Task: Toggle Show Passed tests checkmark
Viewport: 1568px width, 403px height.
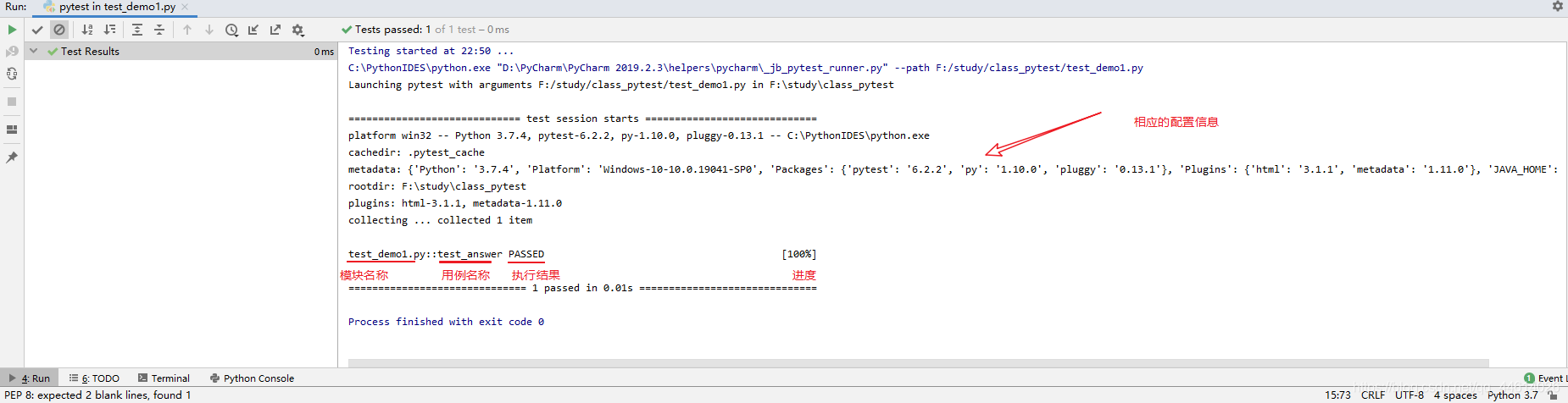Action: click(x=37, y=30)
